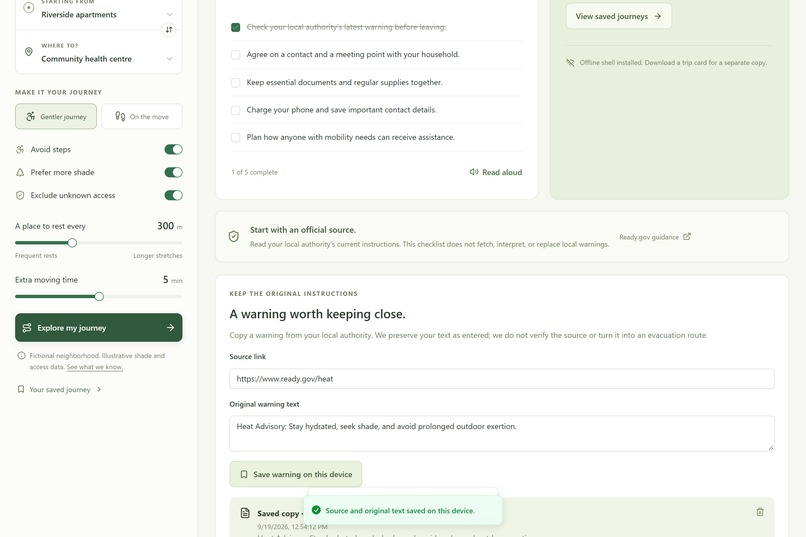
Task: Open Your saved journey link
Action: pos(60,390)
